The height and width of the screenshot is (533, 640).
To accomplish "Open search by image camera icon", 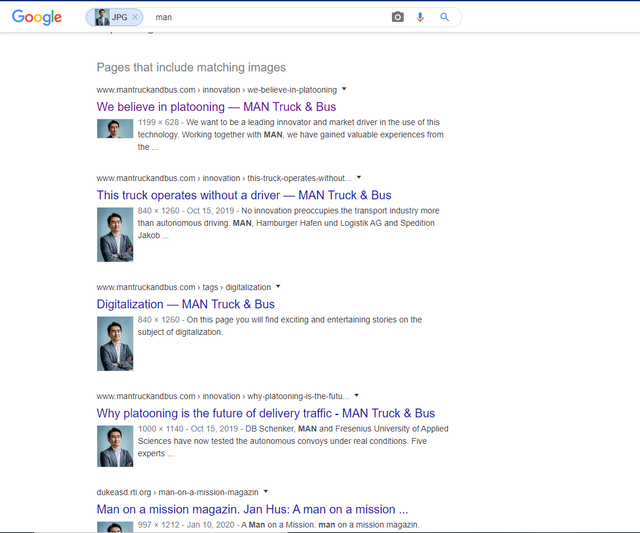I will click(398, 17).
